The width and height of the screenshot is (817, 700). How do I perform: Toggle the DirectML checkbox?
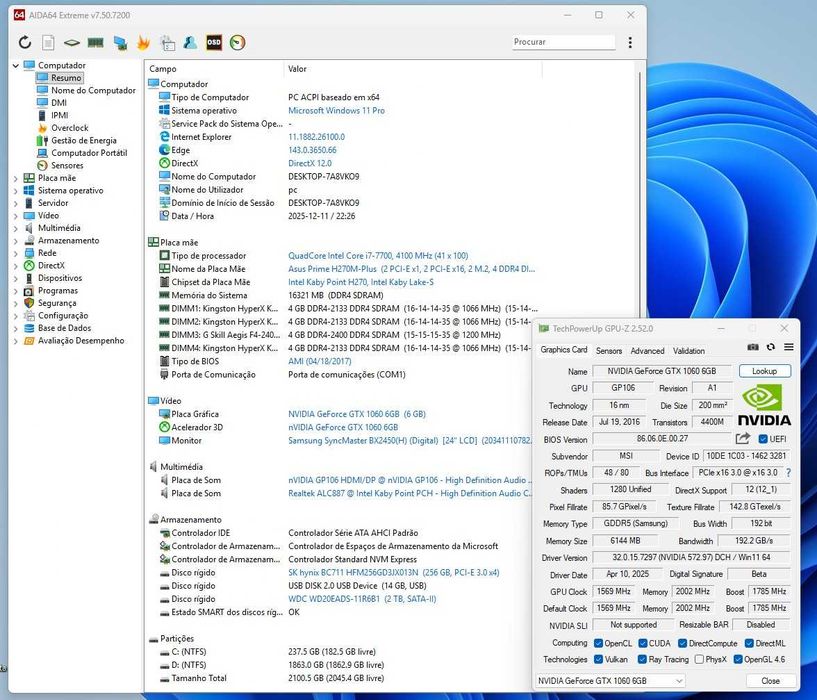(x=749, y=643)
